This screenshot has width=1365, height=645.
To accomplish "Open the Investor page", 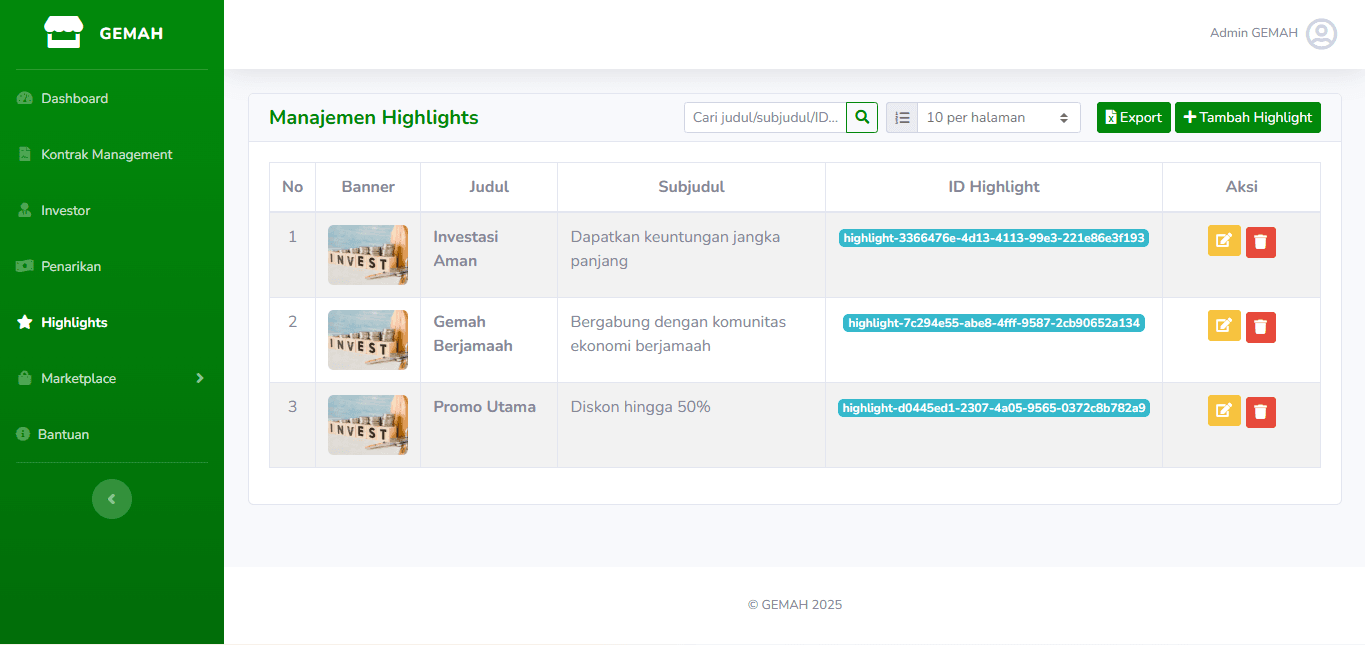I will point(66,210).
